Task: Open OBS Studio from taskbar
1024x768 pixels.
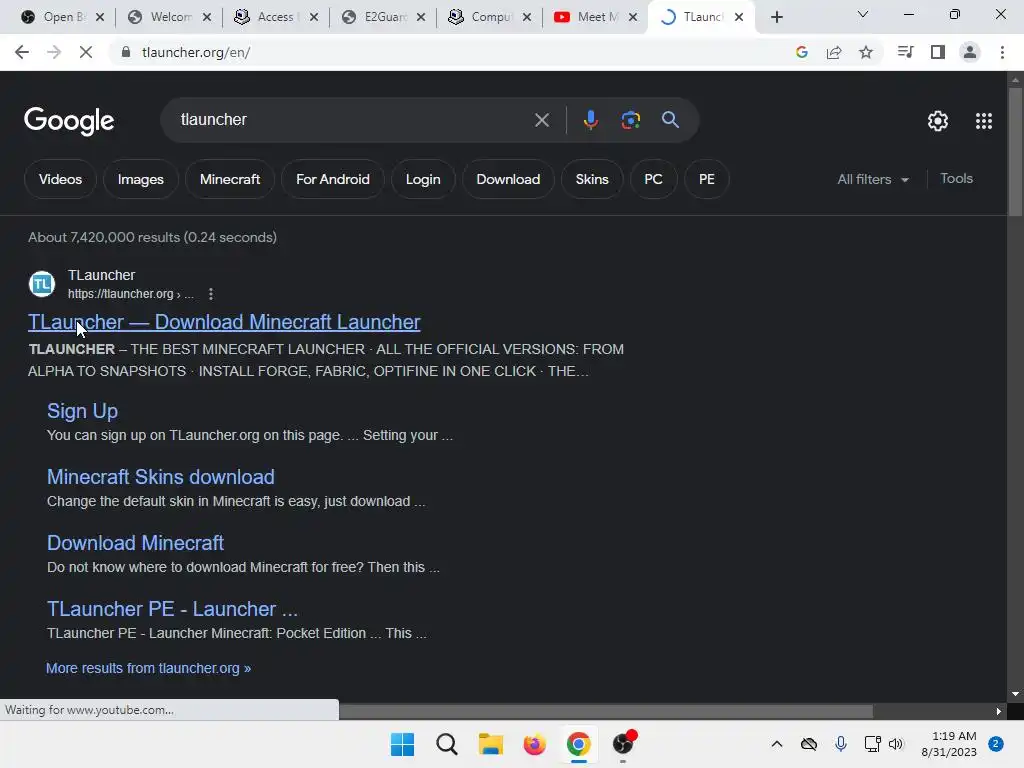Action: [623, 743]
